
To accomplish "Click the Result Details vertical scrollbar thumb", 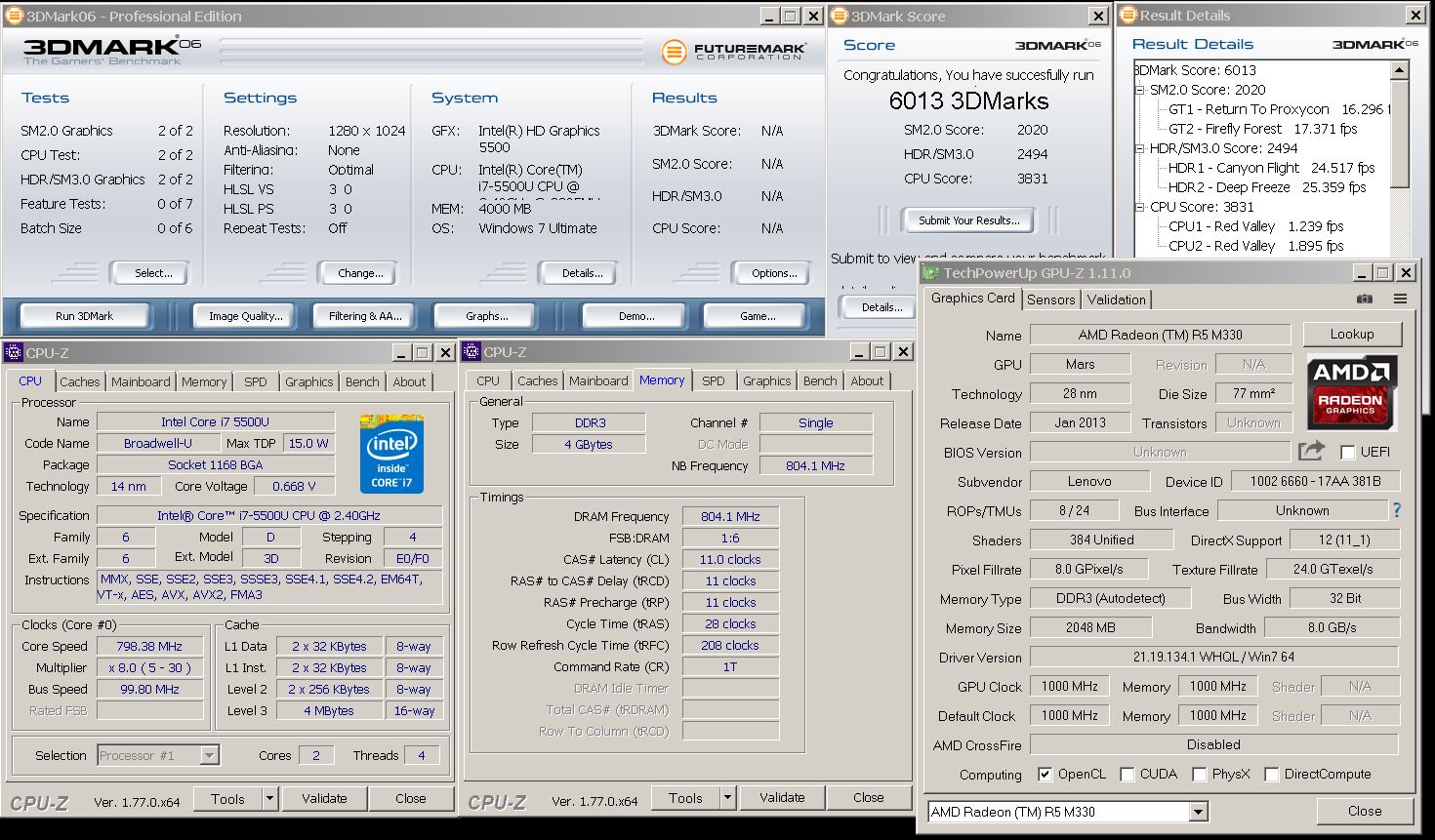I will click(x=1400, y=133).
